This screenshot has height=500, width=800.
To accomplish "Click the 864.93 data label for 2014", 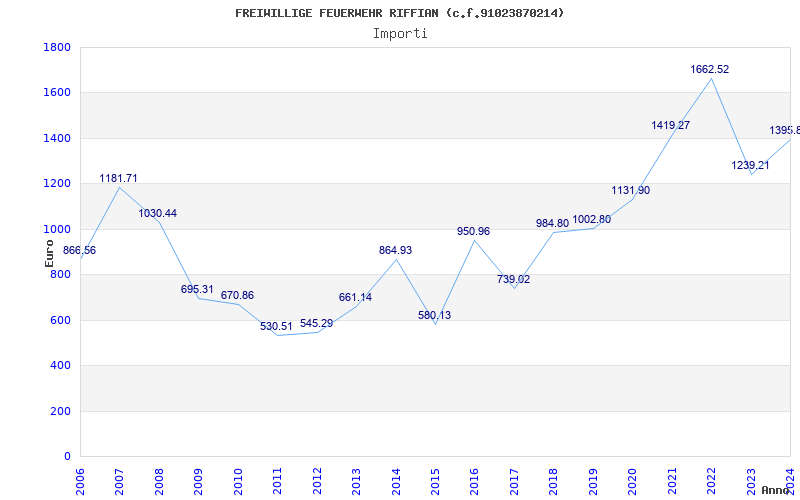I will coord(395,251).
